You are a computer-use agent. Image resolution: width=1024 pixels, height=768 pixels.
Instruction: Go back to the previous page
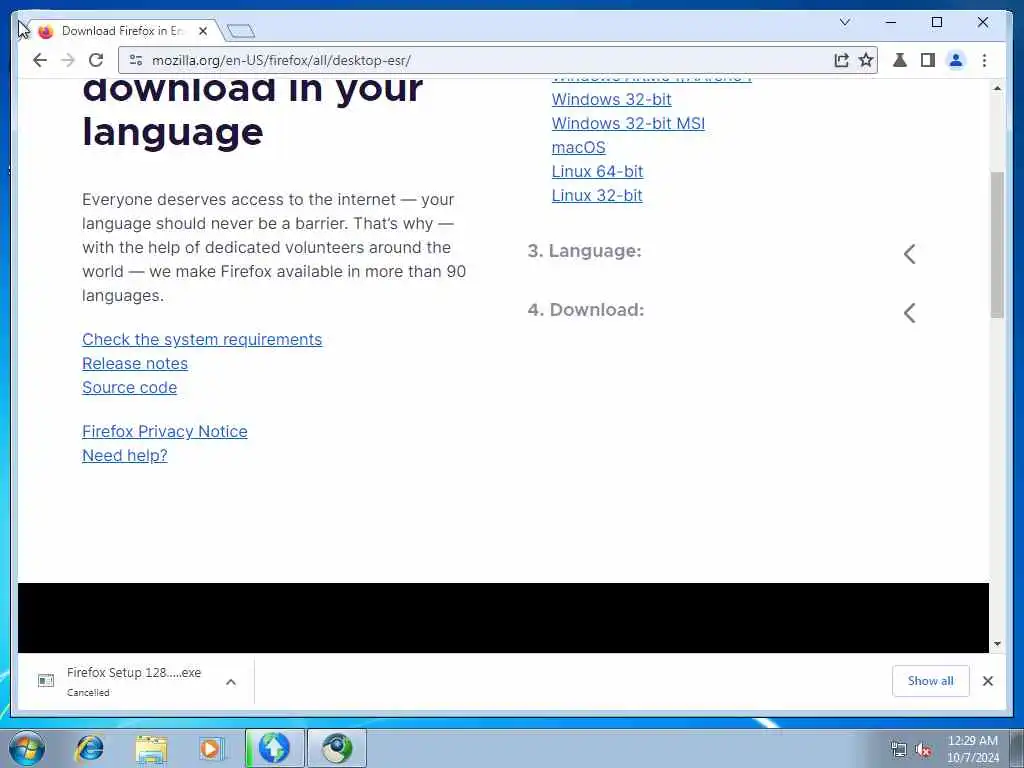tap(40, 60)
